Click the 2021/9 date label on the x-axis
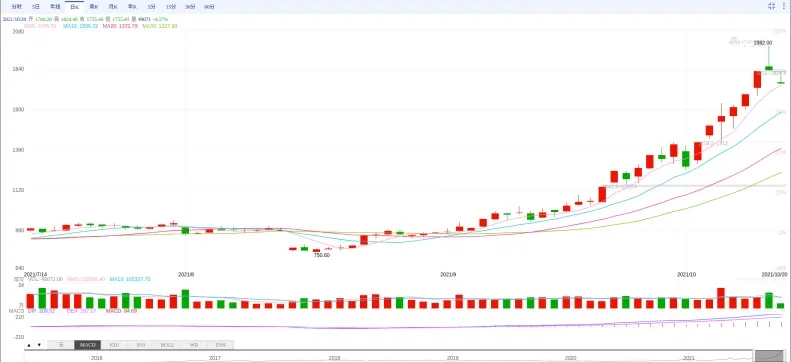Viewport: 791px width, 362px height. point(448,274)
